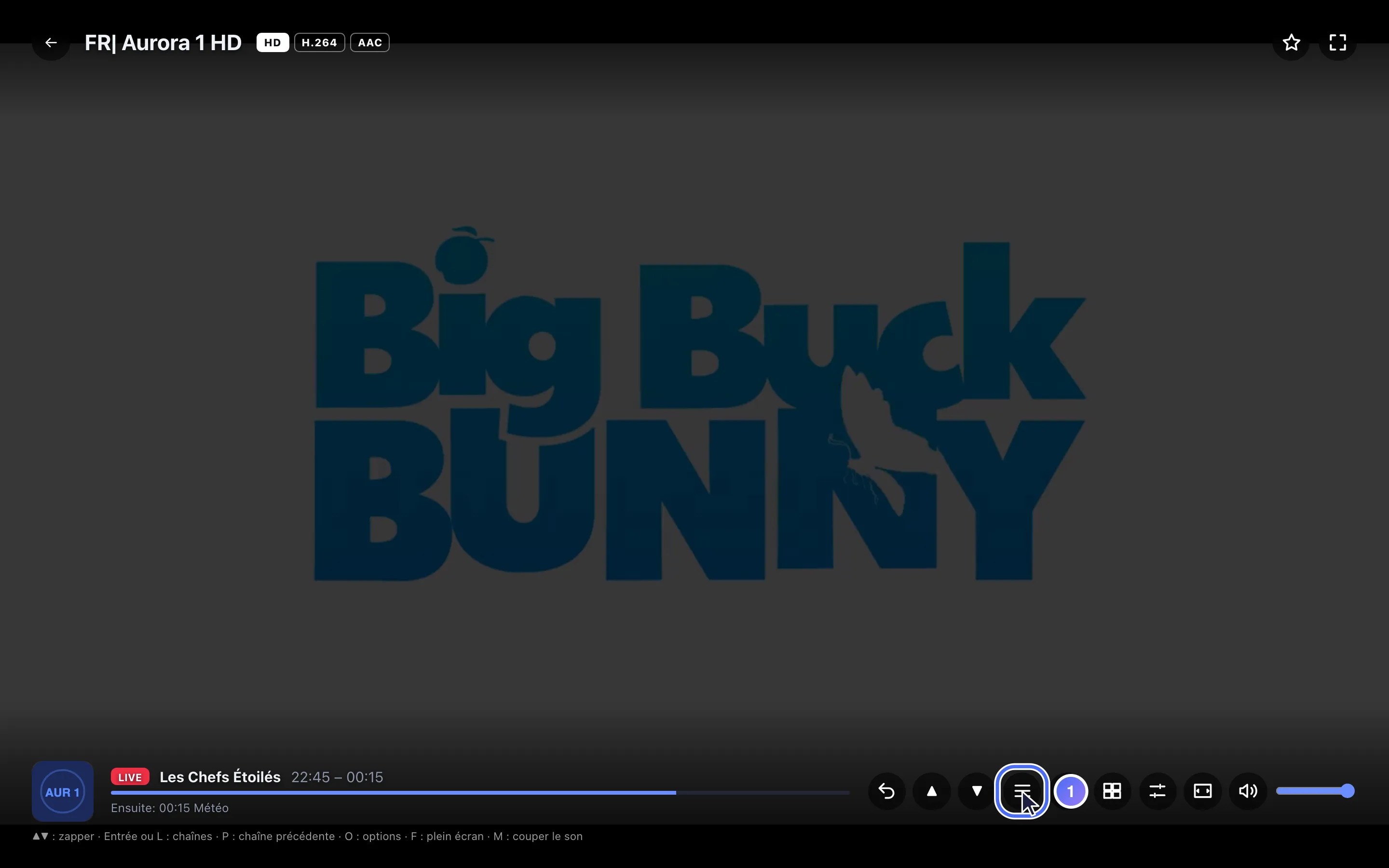Viewport: 1389px width, 868px height.
Task: Change the aspect ratio mode
Action: click(1202, 791)
